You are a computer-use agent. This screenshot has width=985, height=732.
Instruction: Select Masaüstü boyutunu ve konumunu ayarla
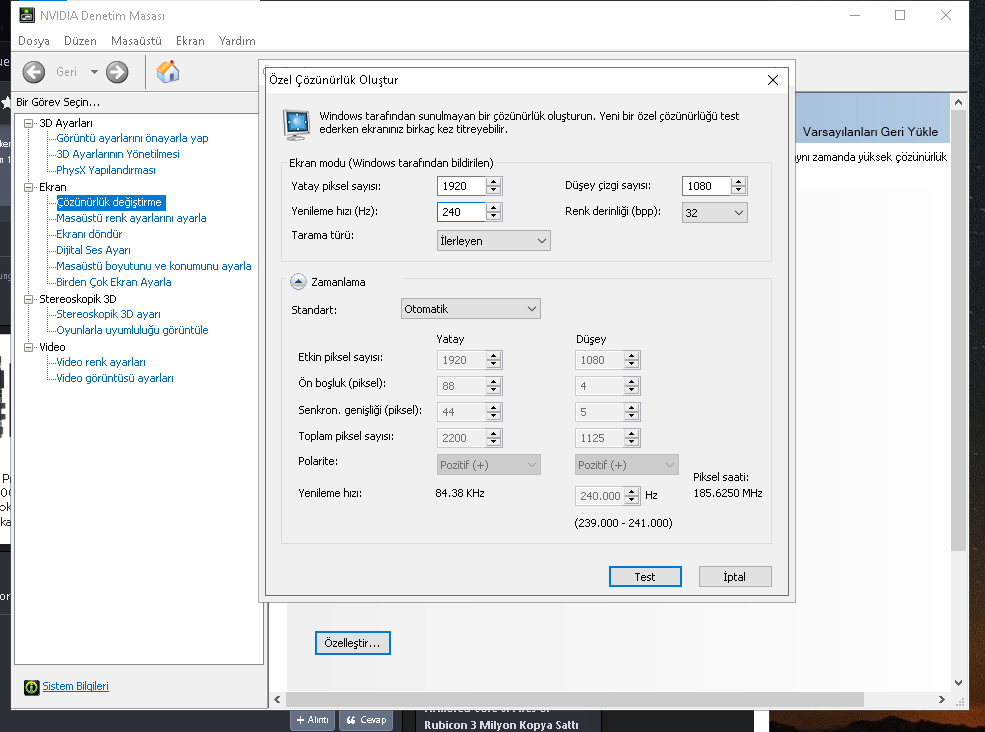click(x=153, y=266)
